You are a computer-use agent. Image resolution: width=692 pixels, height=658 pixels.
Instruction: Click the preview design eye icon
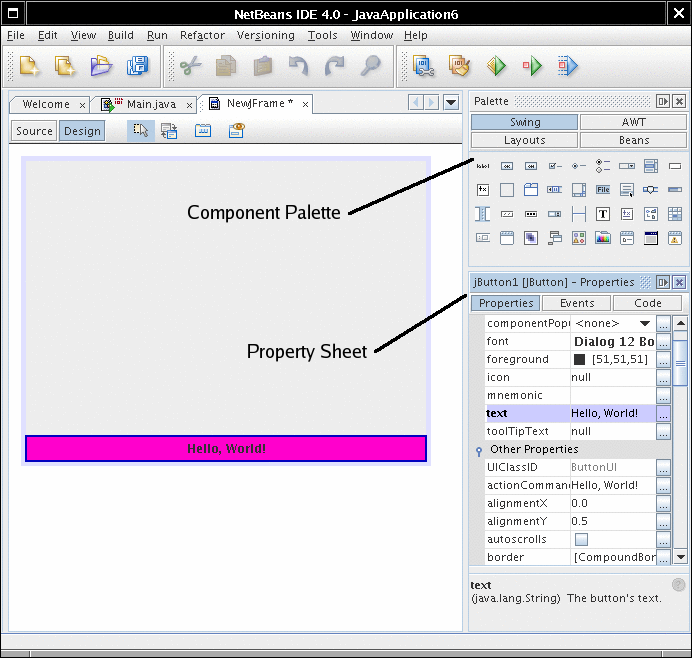(236, 131)
